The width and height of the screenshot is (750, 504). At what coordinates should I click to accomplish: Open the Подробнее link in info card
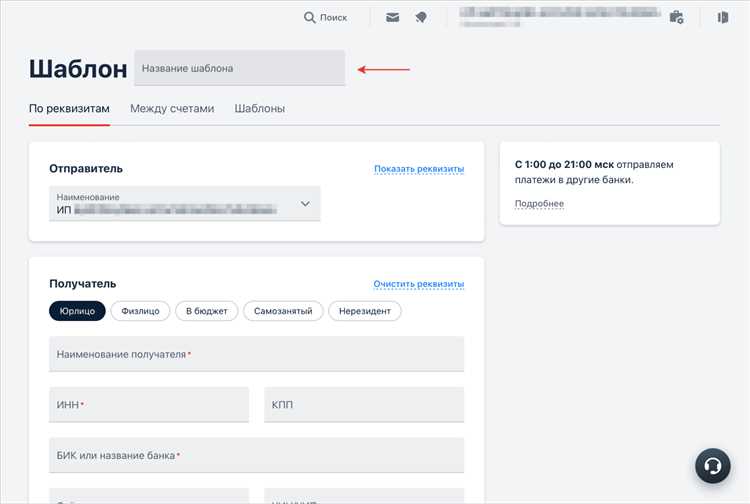pos(539,204)
